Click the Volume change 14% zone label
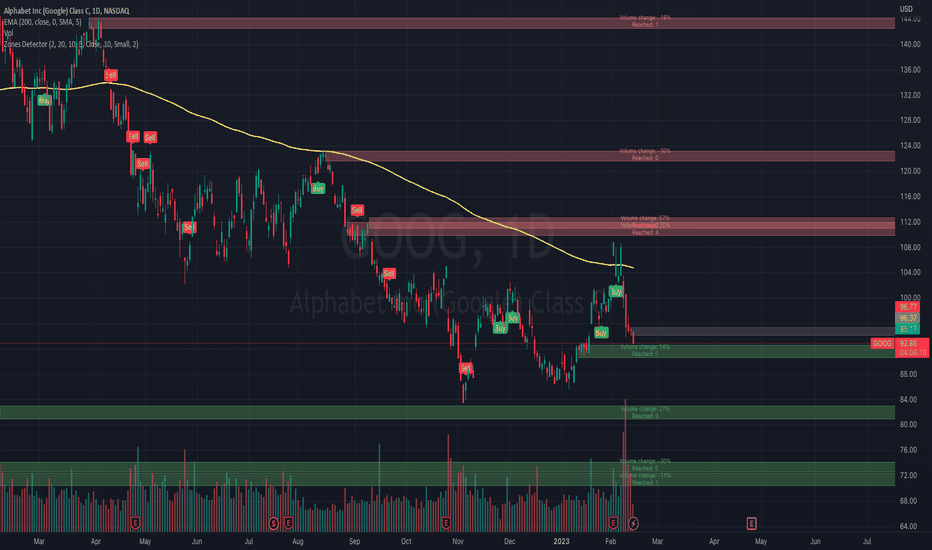 coord(645,347)
